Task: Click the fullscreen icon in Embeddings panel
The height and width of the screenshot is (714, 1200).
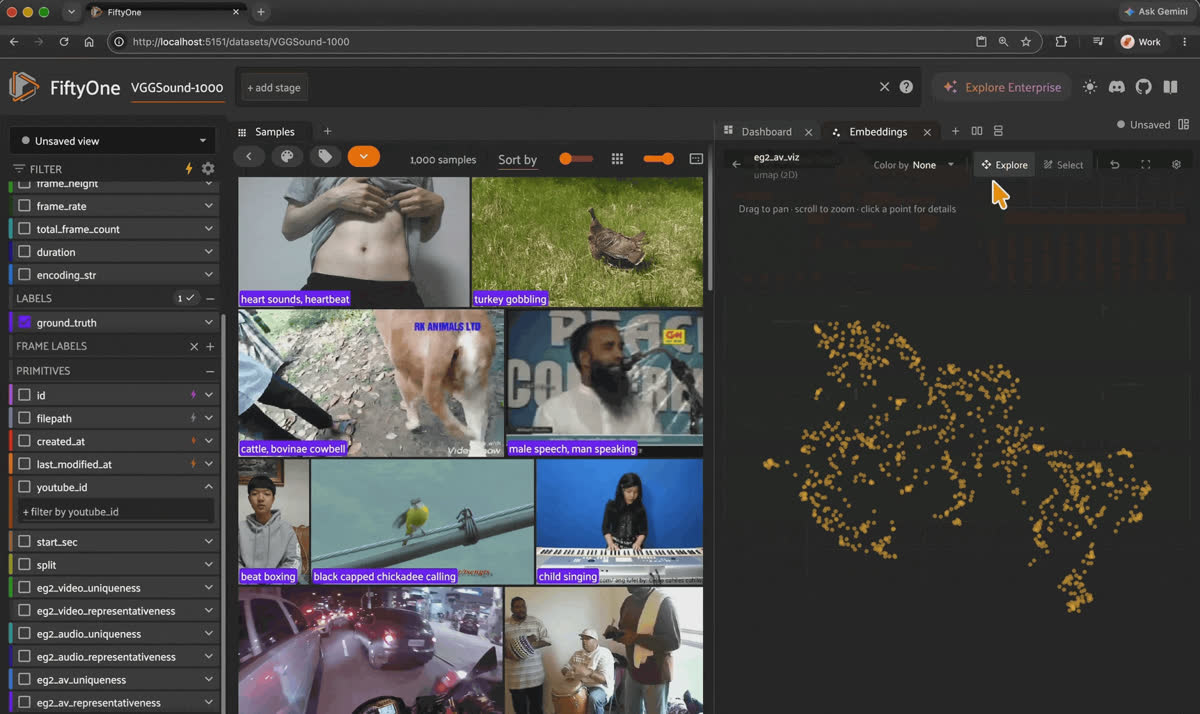Action: (x=1146, y=165)
